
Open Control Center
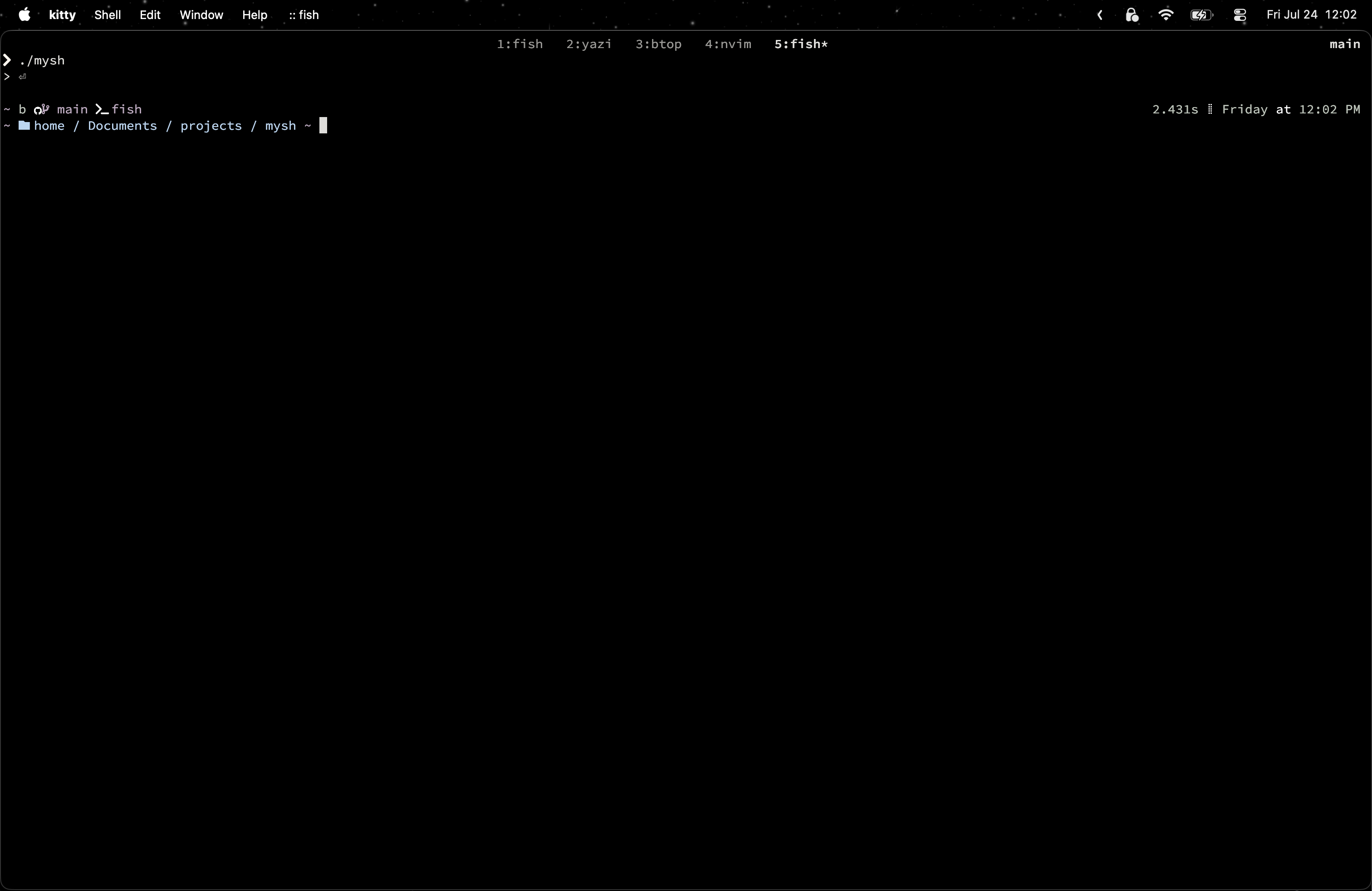(1240, 15)
